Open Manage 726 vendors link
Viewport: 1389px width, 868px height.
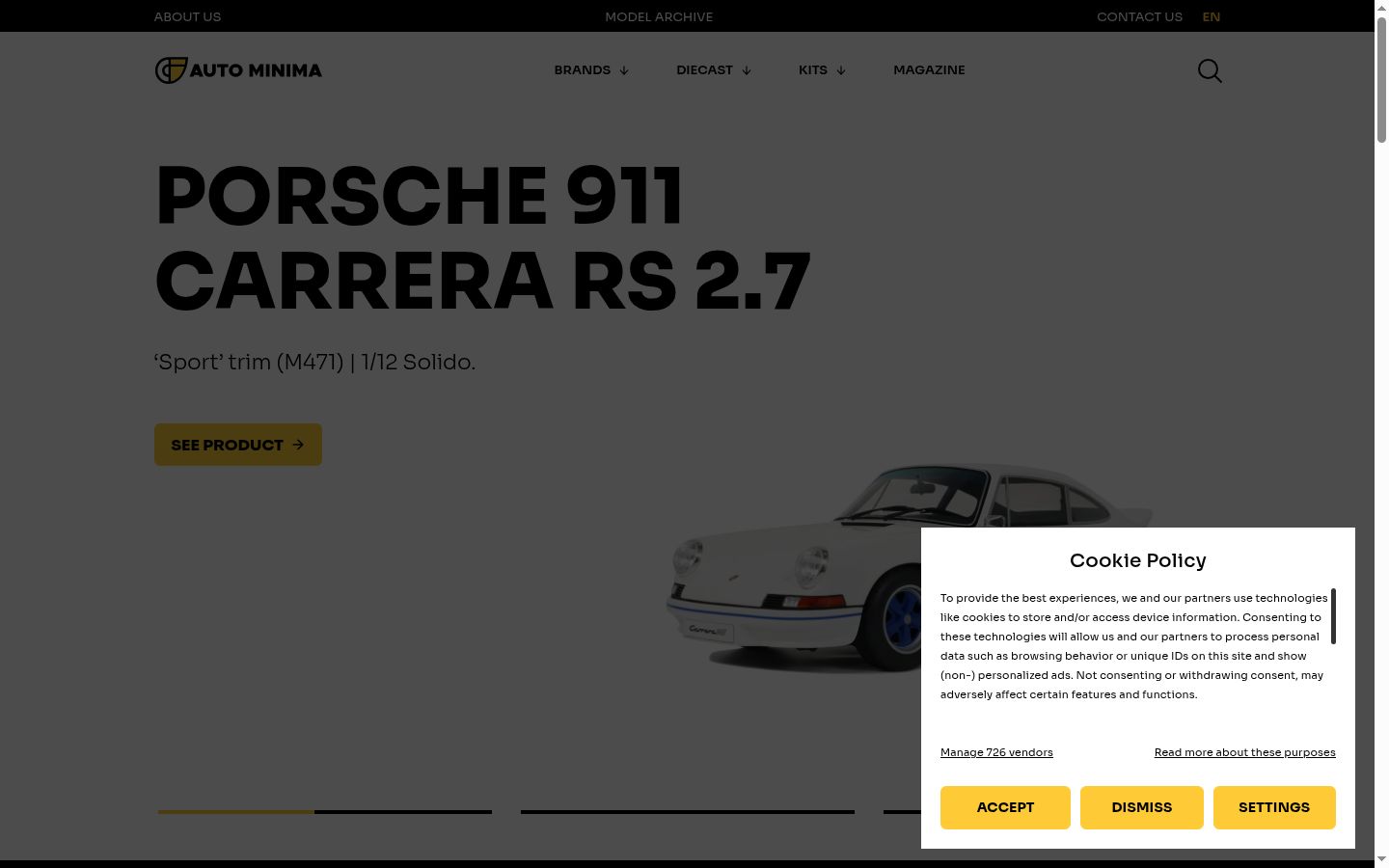click(x=996, y=752)
